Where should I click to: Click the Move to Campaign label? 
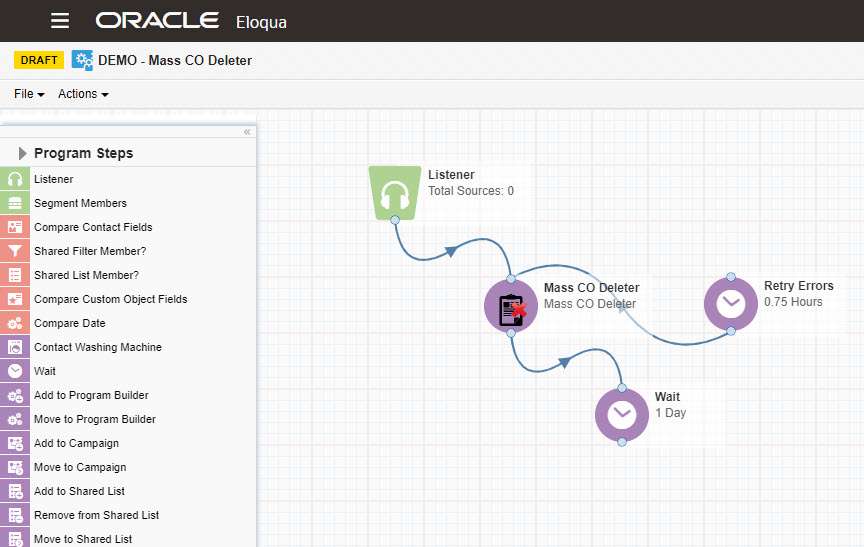pos(80,467)
